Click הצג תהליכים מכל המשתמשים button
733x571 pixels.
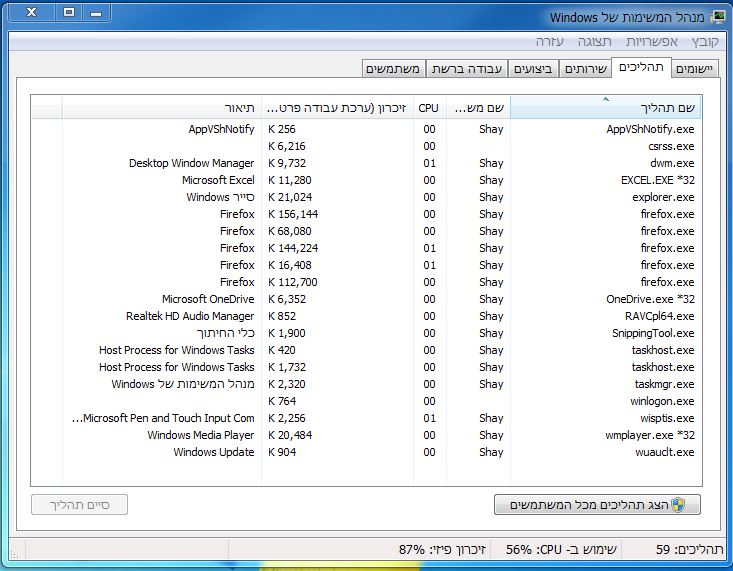point(597,505)
